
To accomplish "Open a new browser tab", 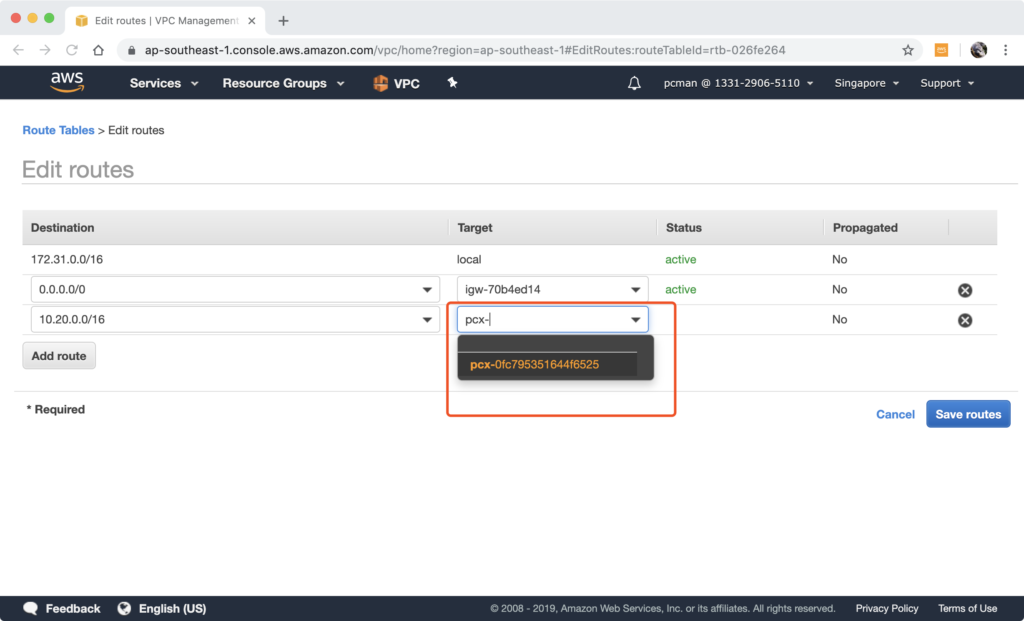I will tap(283, 21).
